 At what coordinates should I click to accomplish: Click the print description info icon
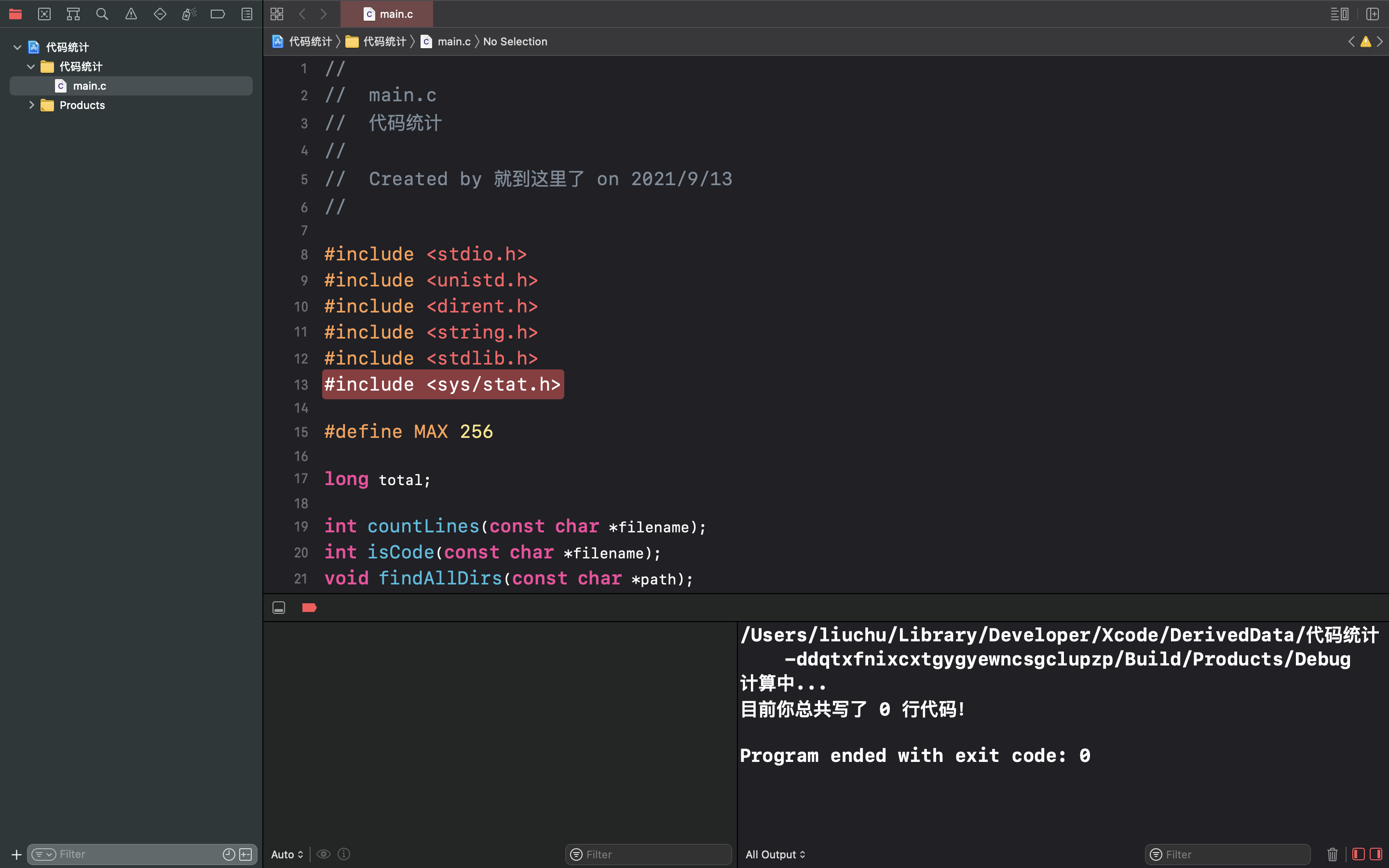pos(344,854)
